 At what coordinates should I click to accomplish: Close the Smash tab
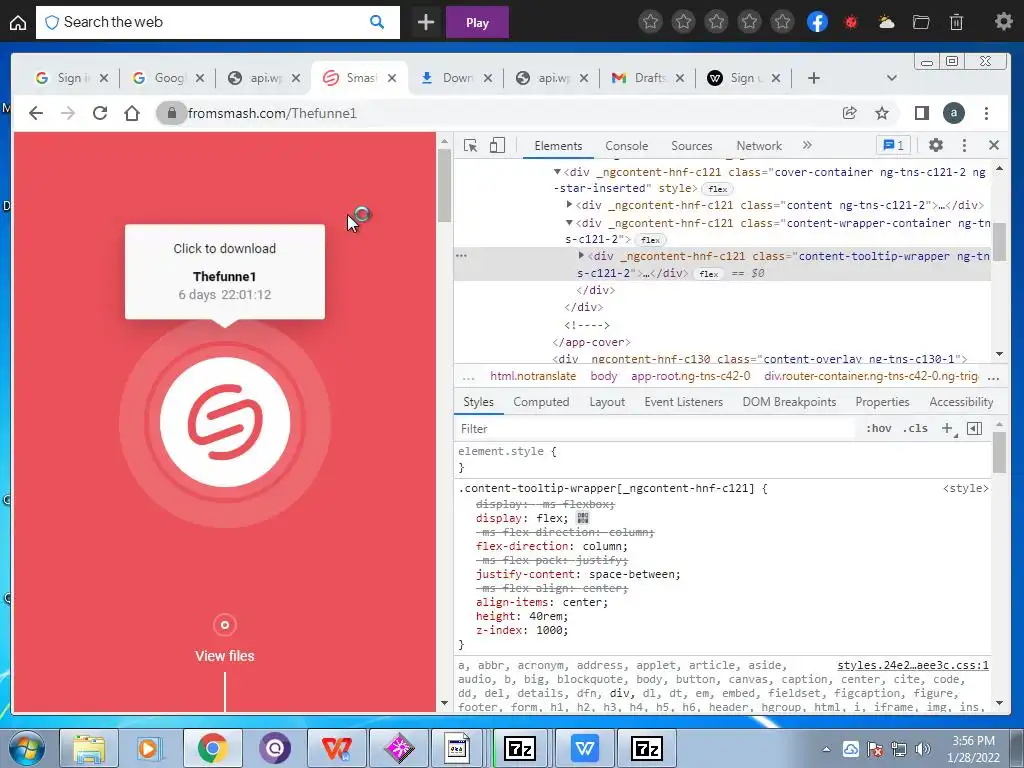pos(392,78)
